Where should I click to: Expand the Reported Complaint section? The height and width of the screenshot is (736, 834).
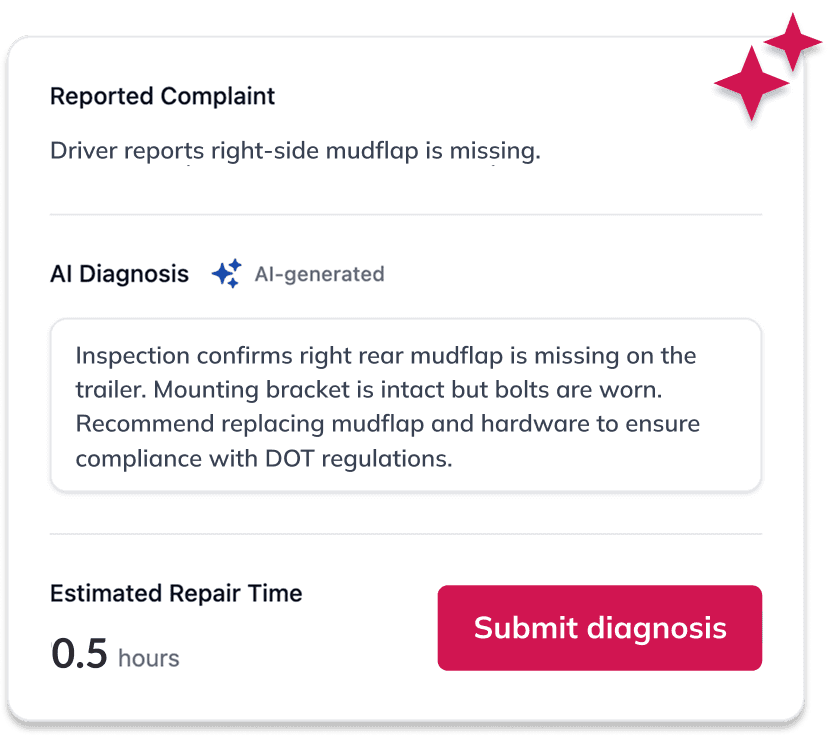(162, 96)
